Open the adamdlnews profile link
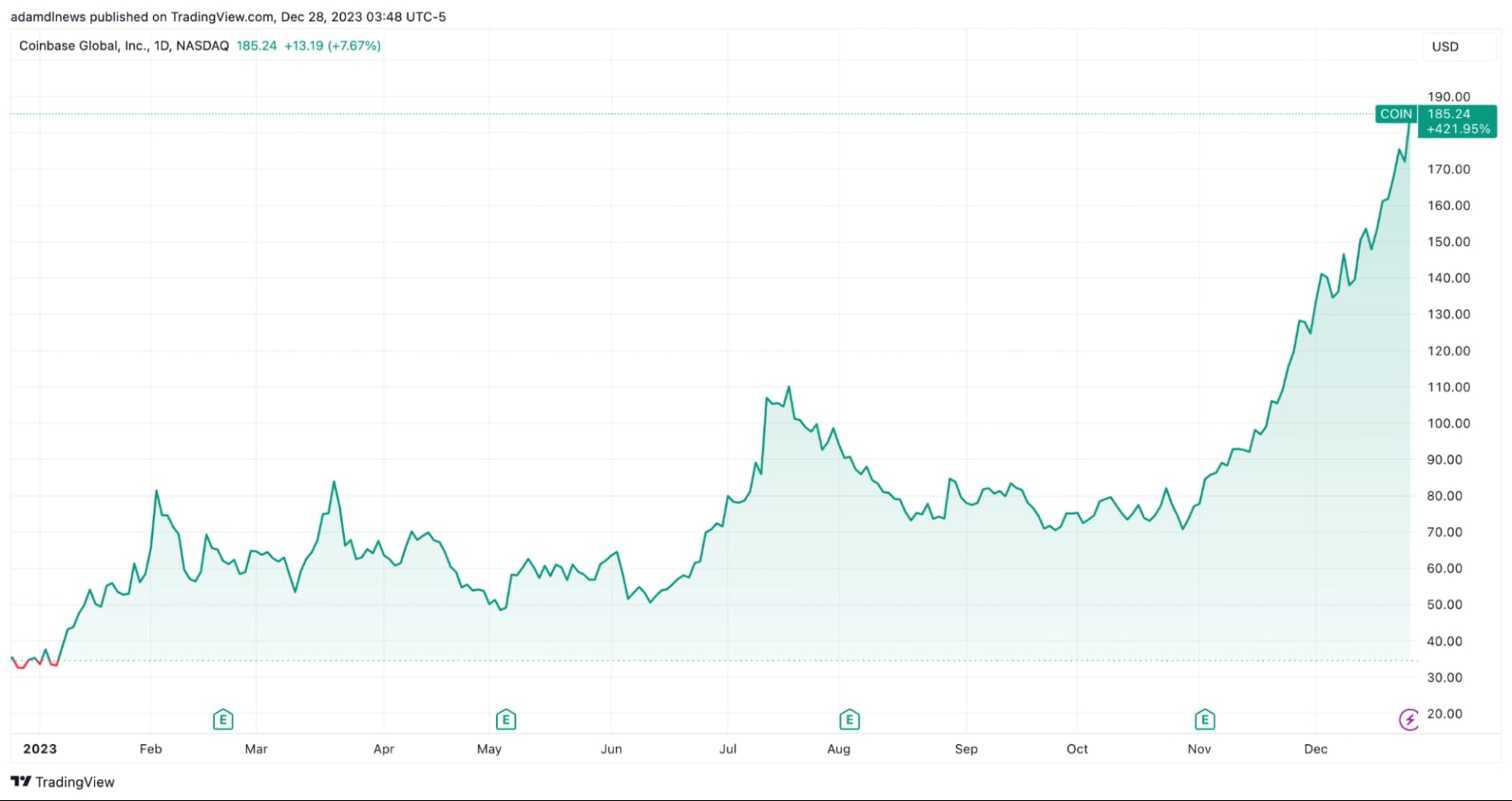This screenshot has width=1512, height=801. (47, 17)
